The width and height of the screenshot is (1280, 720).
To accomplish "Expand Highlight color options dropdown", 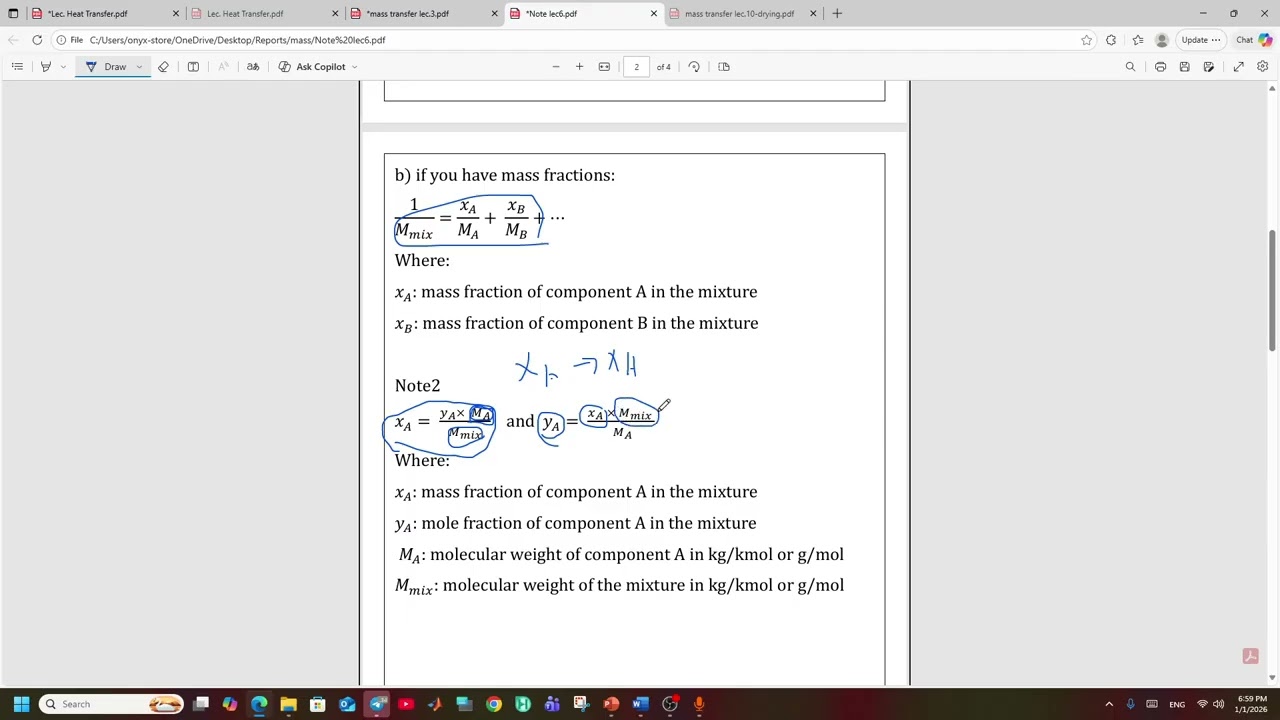I will click(62, 67).
